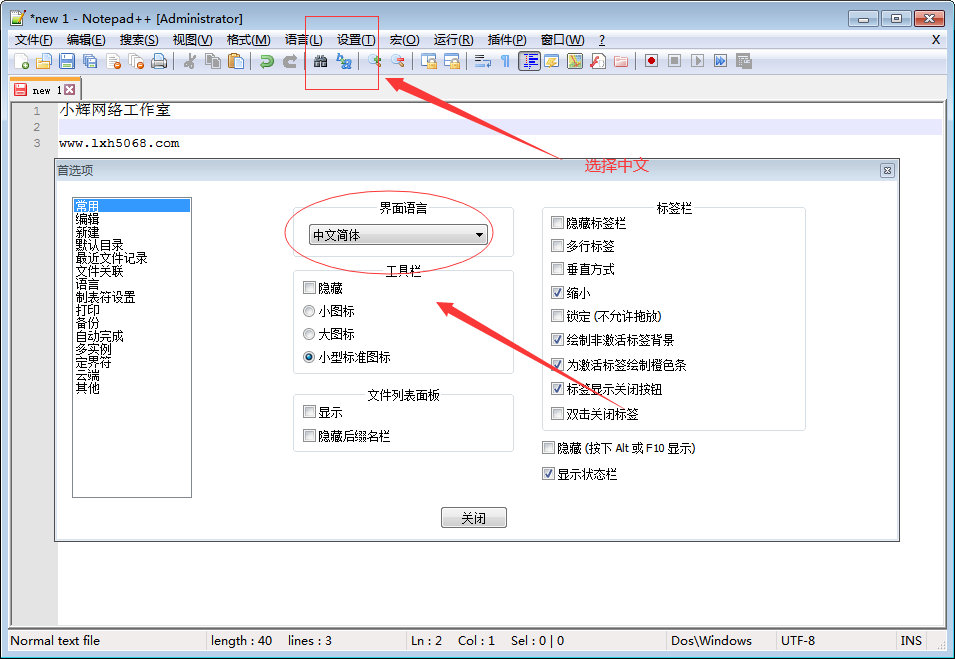
Task: Click the New file toolbar icon
Action: 21,61
